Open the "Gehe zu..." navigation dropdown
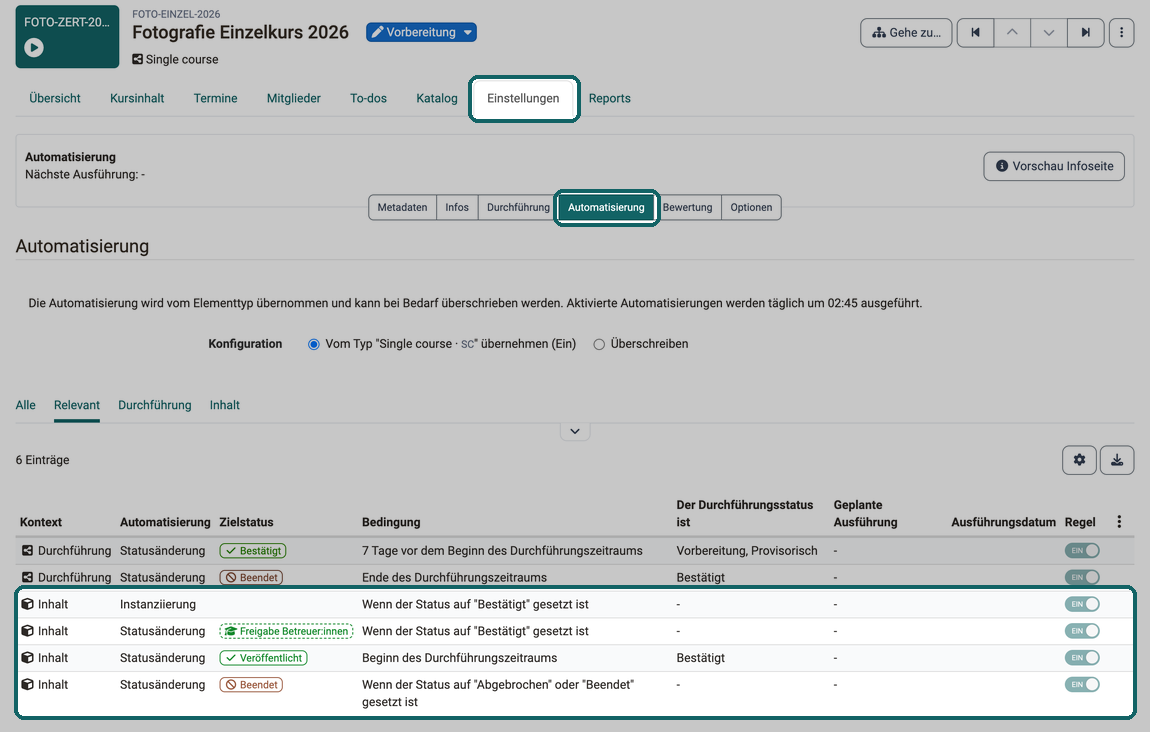Viewport: 1150px width, 732px height. (x=907, y=32)
